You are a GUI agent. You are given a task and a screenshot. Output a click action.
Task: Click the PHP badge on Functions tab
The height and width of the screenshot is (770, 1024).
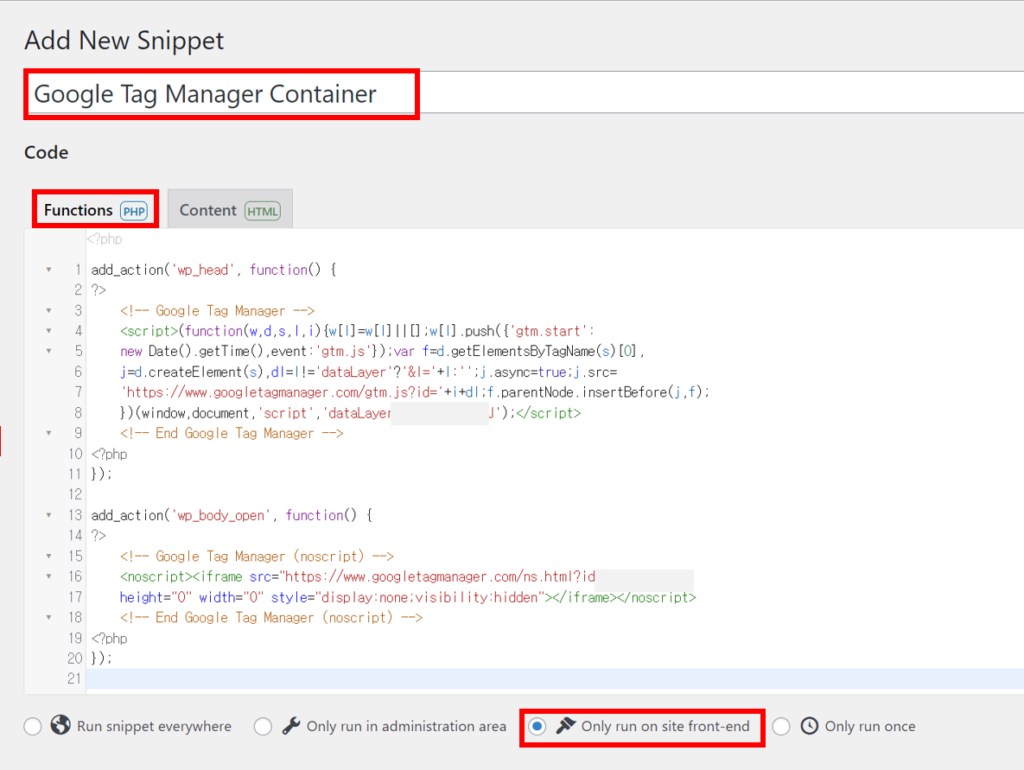[x=135, y=211]
